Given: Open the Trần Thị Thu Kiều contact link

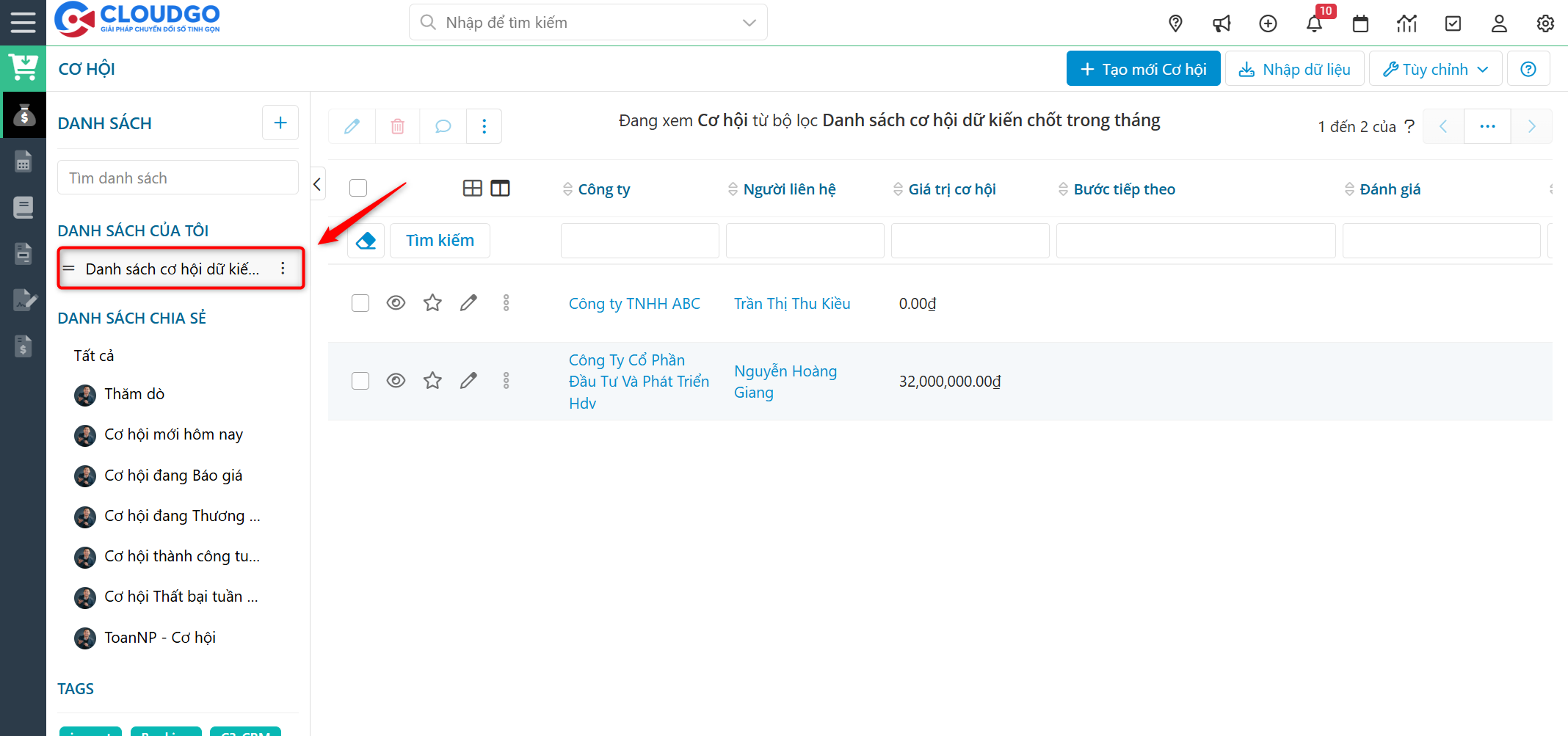Looking at the screenshot, I should [x=791, y=304].
